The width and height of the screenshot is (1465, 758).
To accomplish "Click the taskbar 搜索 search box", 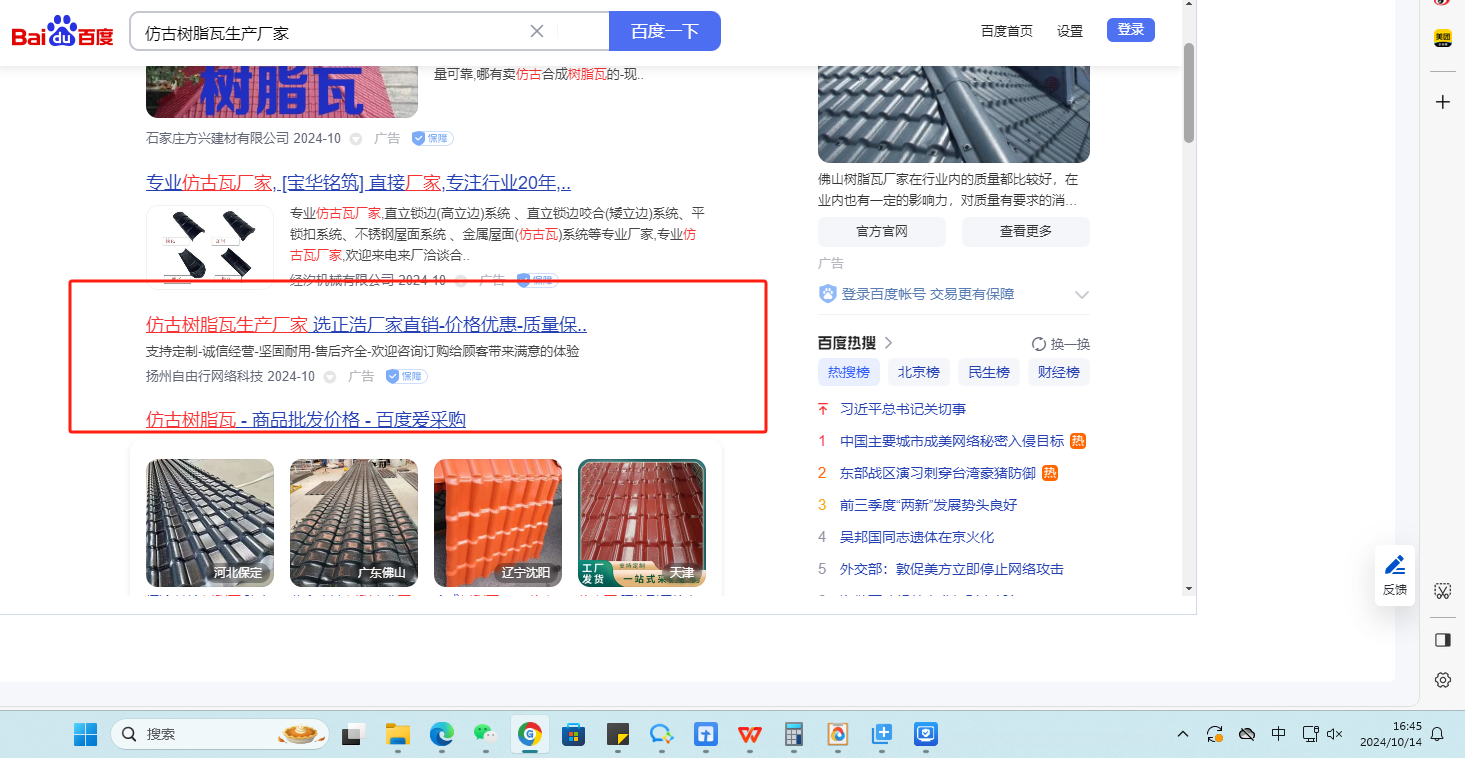I will tap(220, 734).
